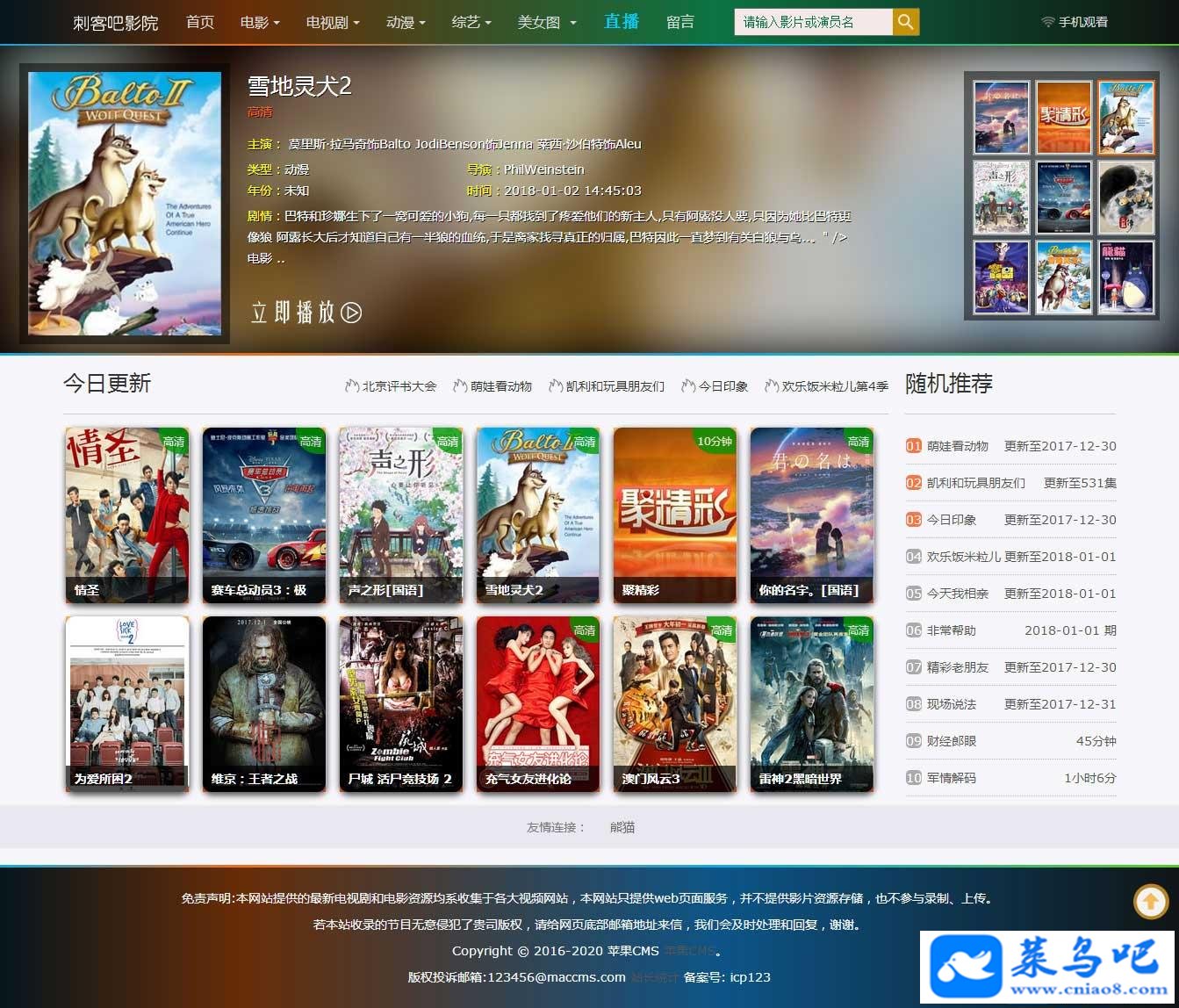This screenshot has height=1008, width=1179.
Task: Open 精彩老朋友 in 随机推荐 list
Action: coord(958,667)
